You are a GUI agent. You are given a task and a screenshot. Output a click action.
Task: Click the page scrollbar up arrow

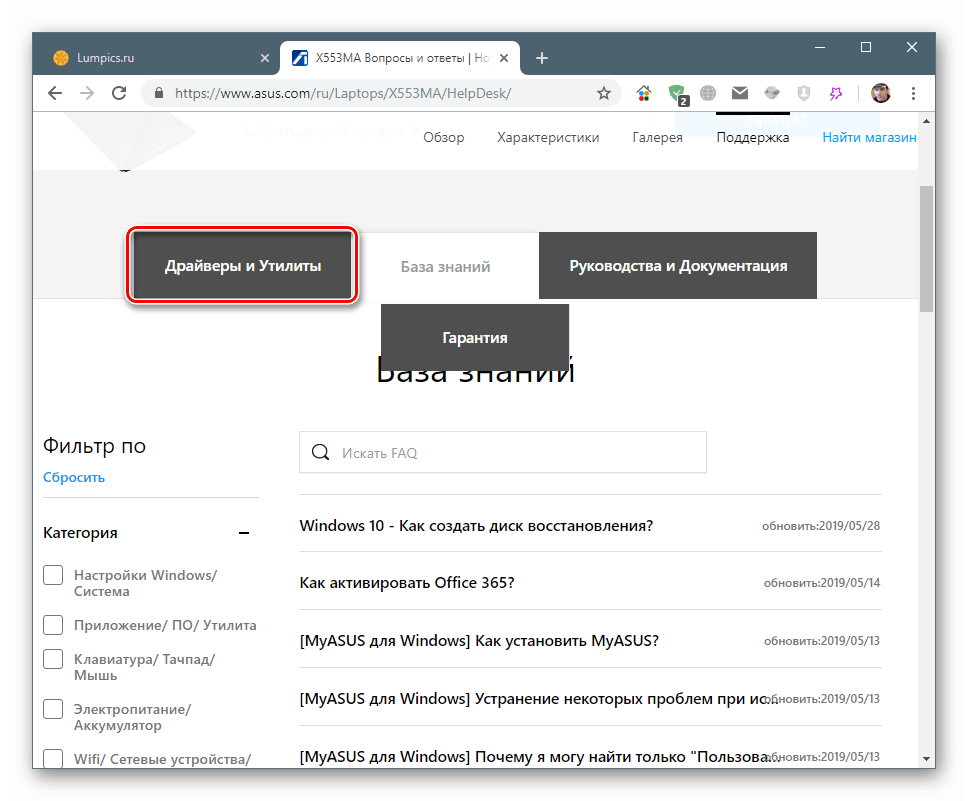coord(926,121)
